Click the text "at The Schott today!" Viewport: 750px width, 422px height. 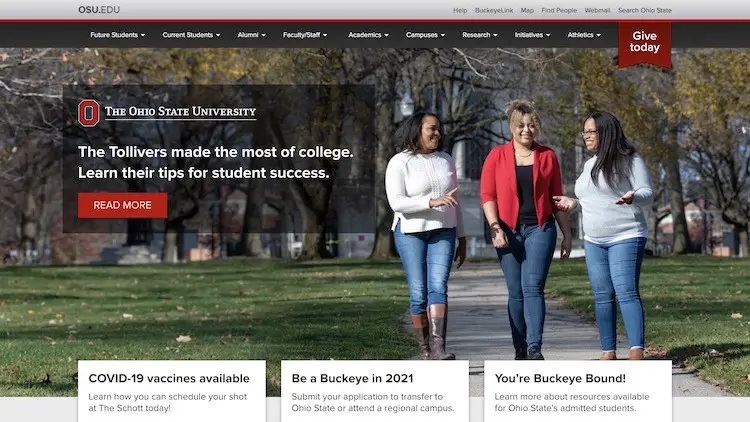coord(130,408)
